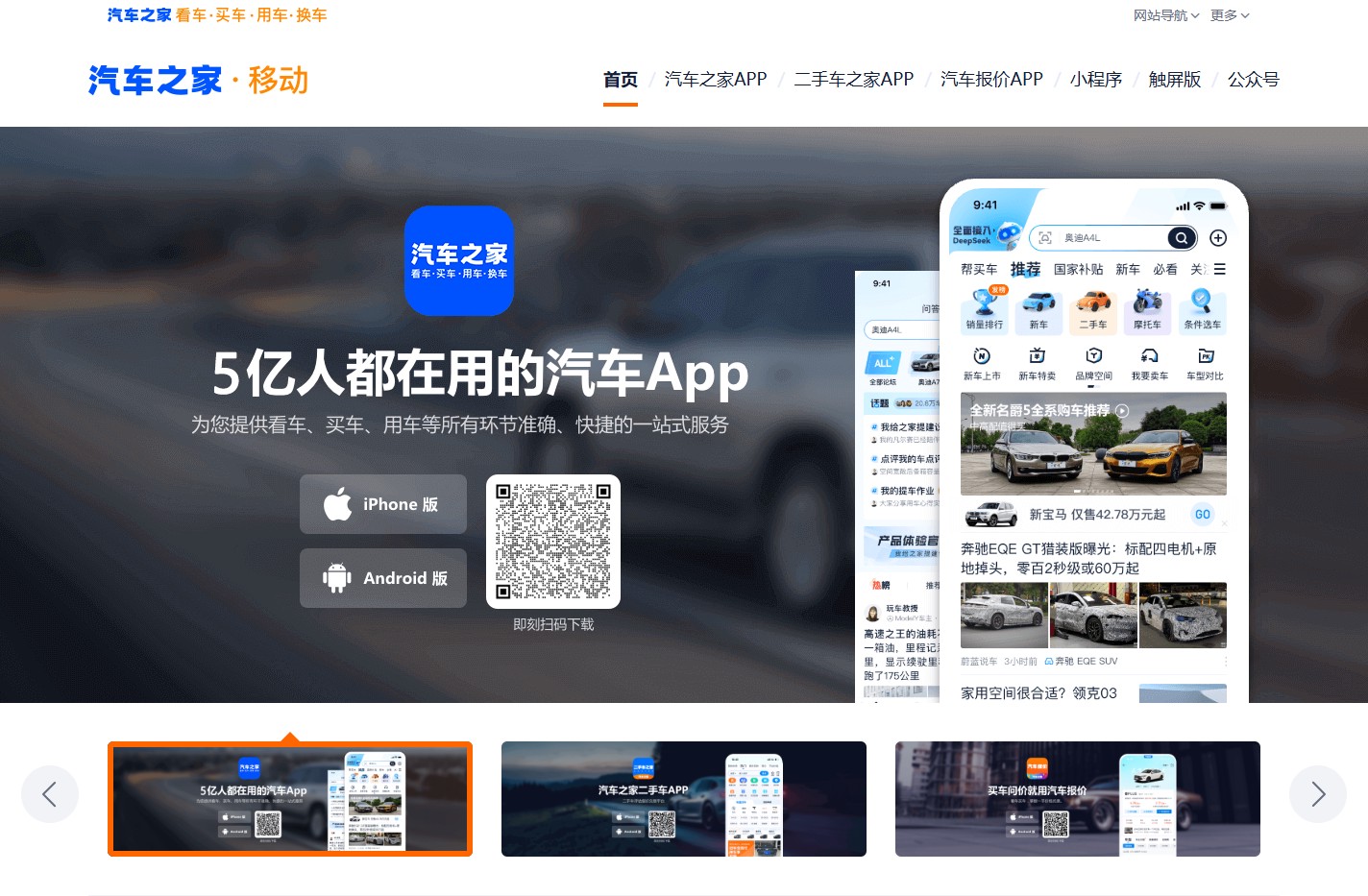Show previous carousel slide with left arrow
Image resolution: width=1368 pixels, height=896 pixels.
[50, 794]
